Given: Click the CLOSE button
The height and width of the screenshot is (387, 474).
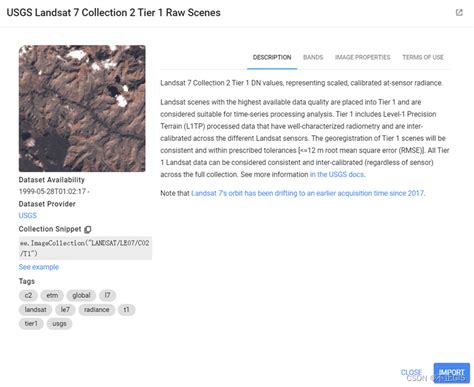Looking at the screenshot, I should coord(411,372).
